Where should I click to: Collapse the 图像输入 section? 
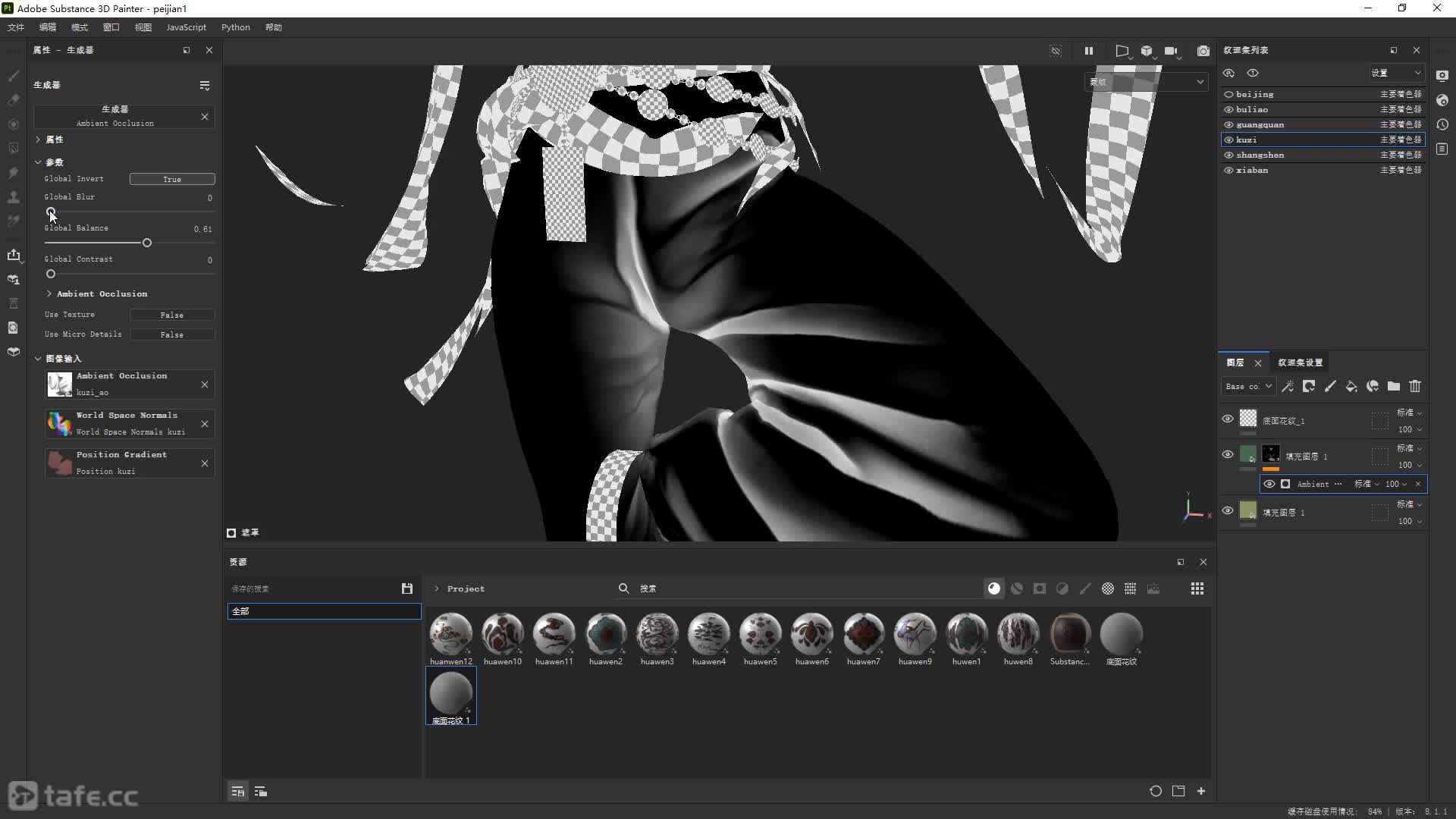click(38, 359)
